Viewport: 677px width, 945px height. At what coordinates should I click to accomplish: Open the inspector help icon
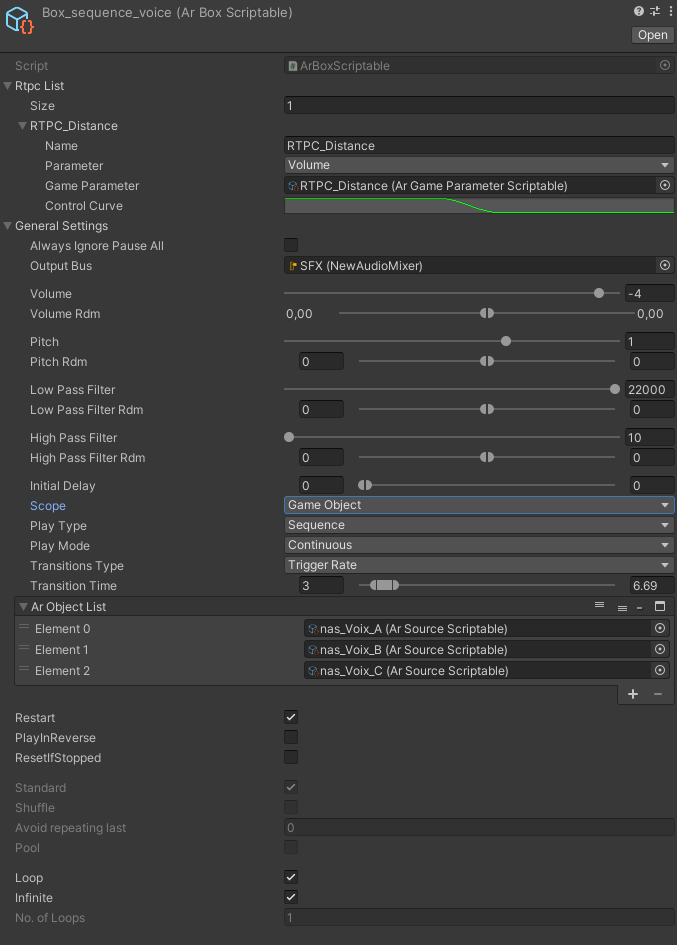point(638,11)
